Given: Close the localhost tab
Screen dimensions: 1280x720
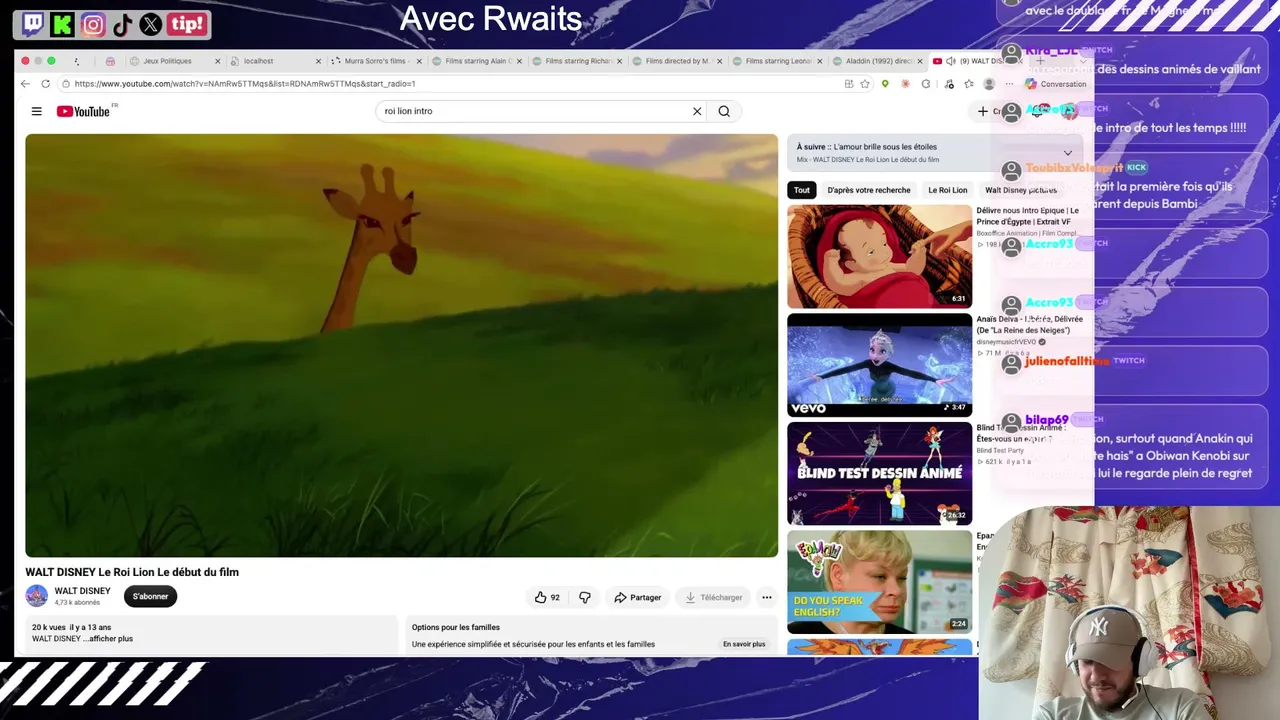Looking at the screenshot, I should point(318,61).
